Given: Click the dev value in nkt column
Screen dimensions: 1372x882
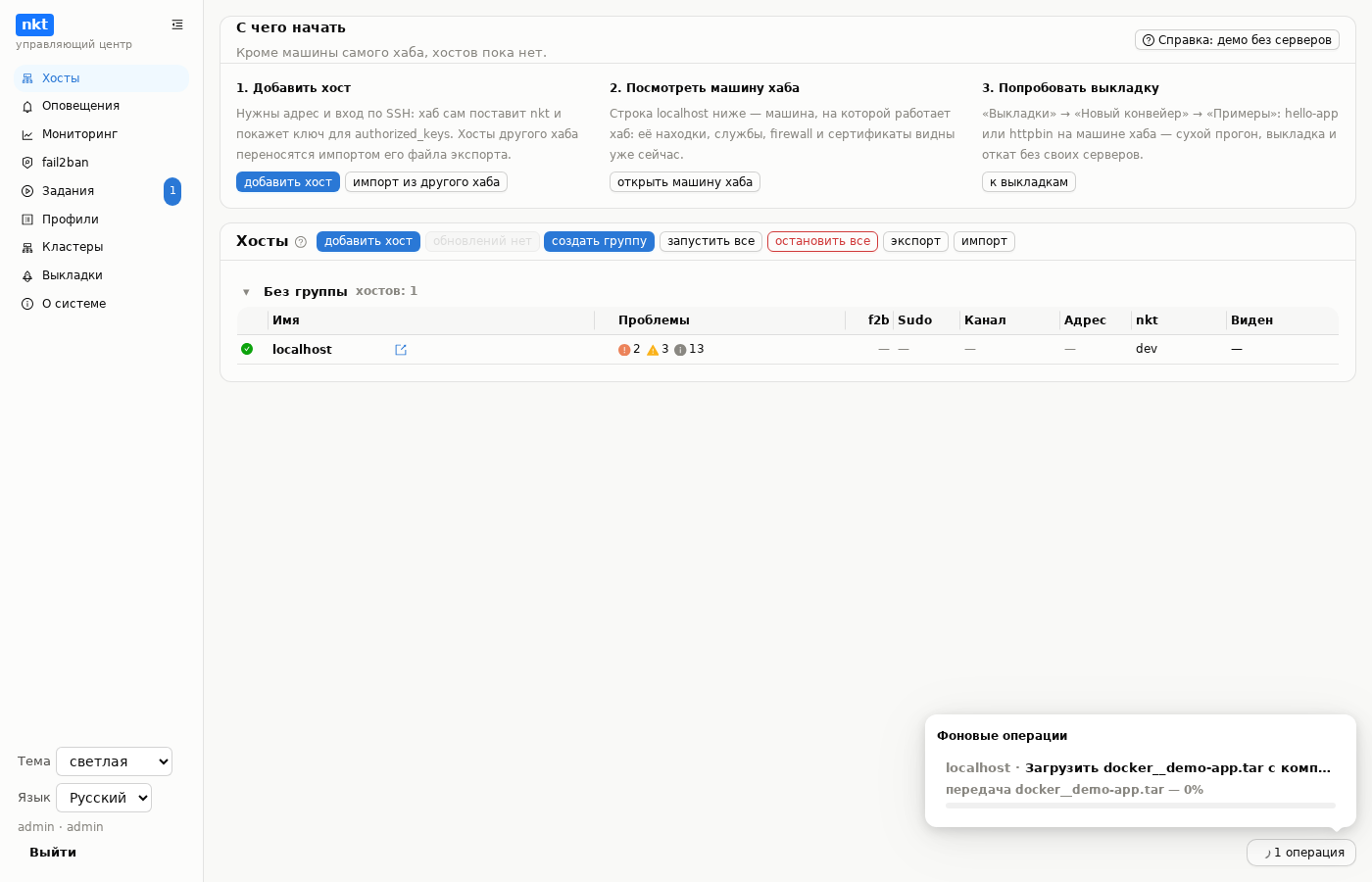Looking at the screenshot, I should [x=1147, y=349].
